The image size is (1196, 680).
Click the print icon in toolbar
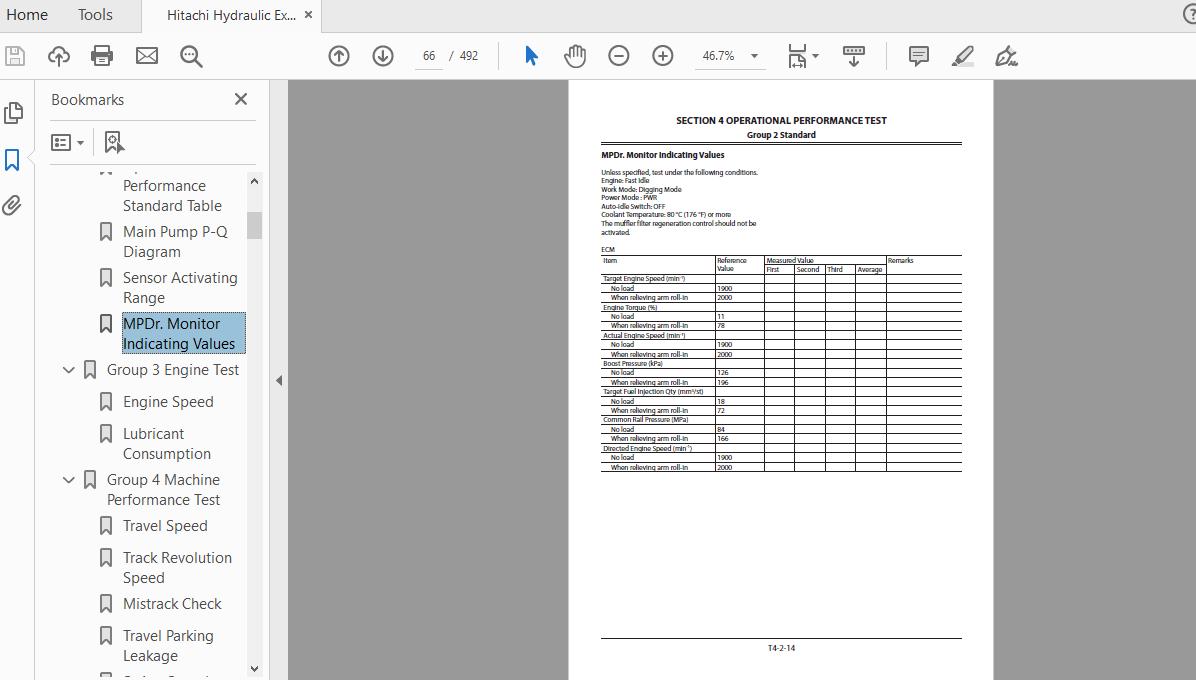[x=102, y=56]
